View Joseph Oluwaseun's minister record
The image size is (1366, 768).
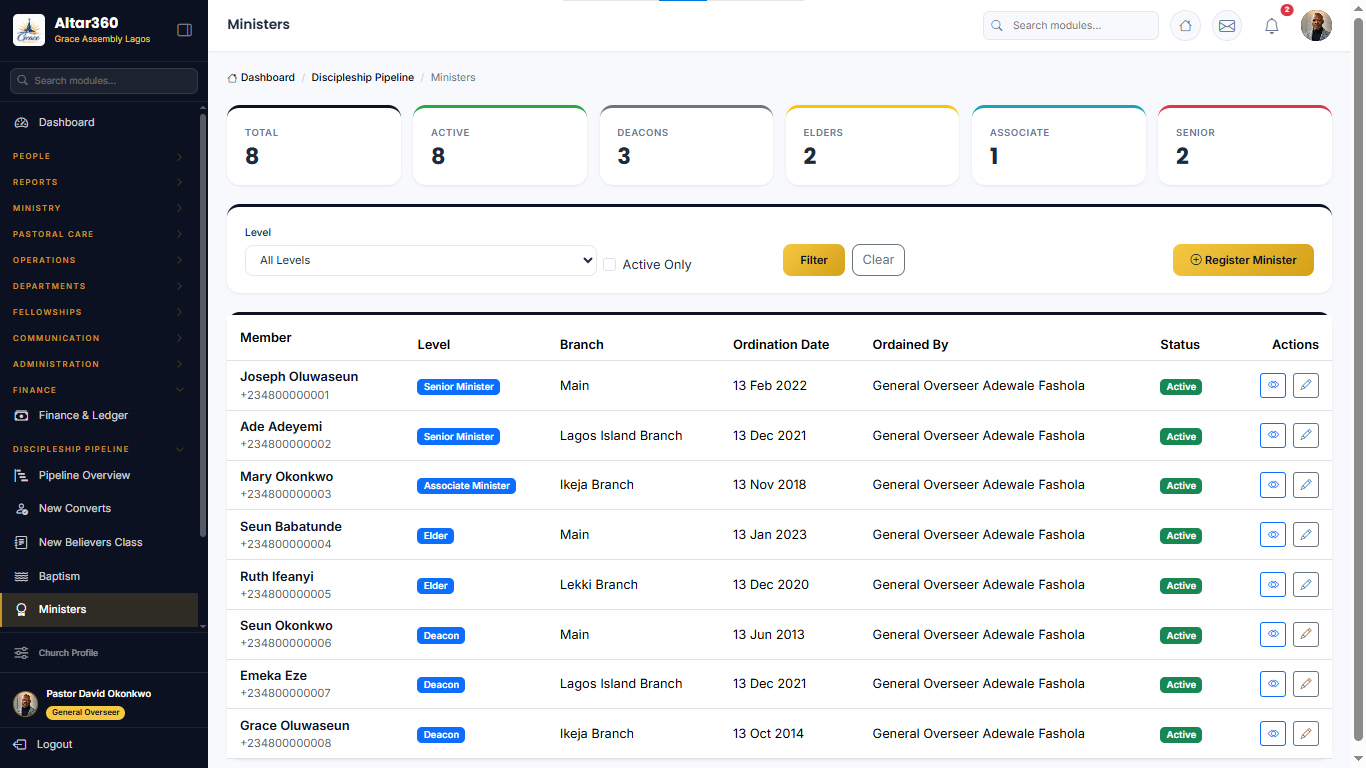(x=1273, y=386)
